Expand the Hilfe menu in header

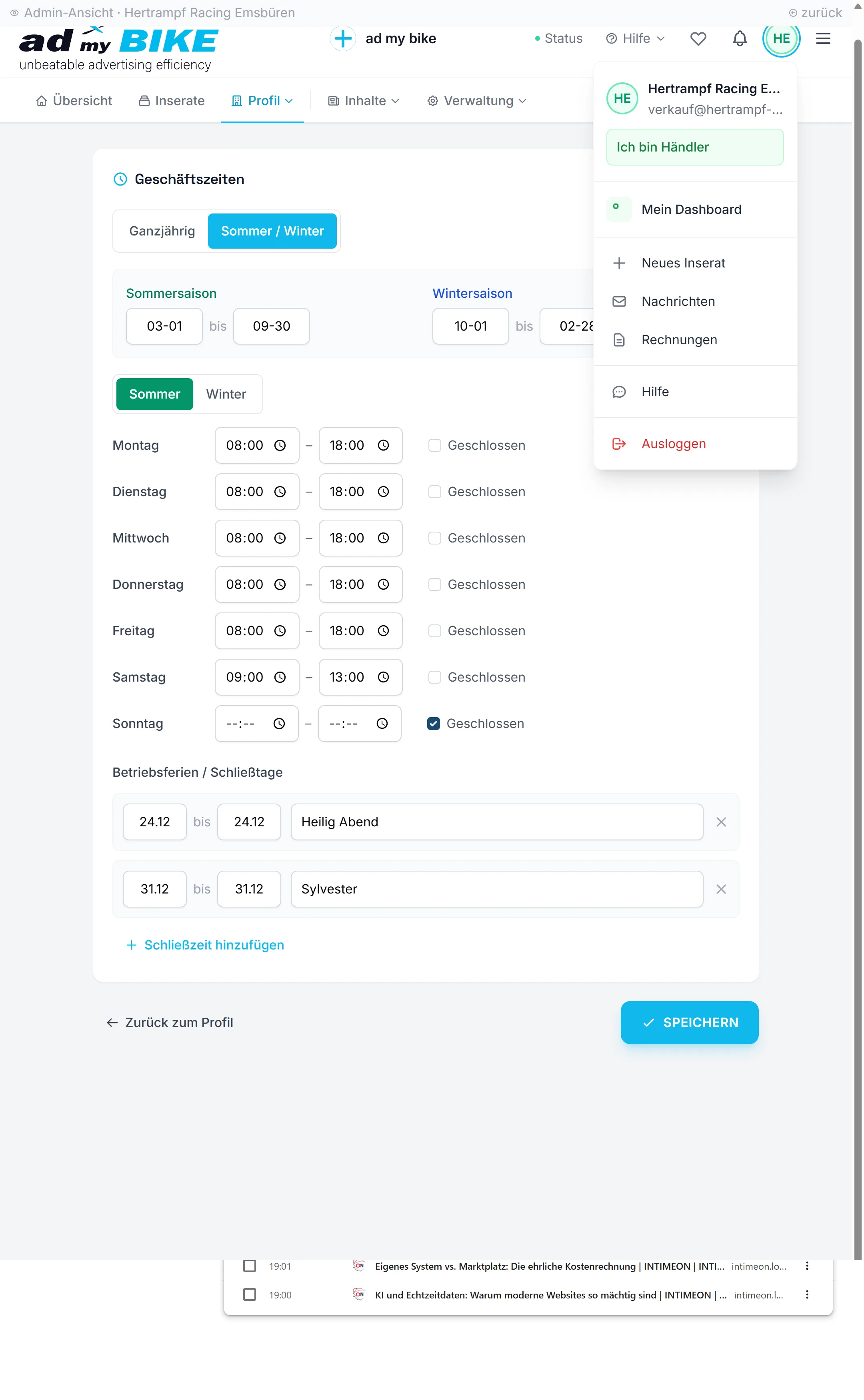click(636, 38)
